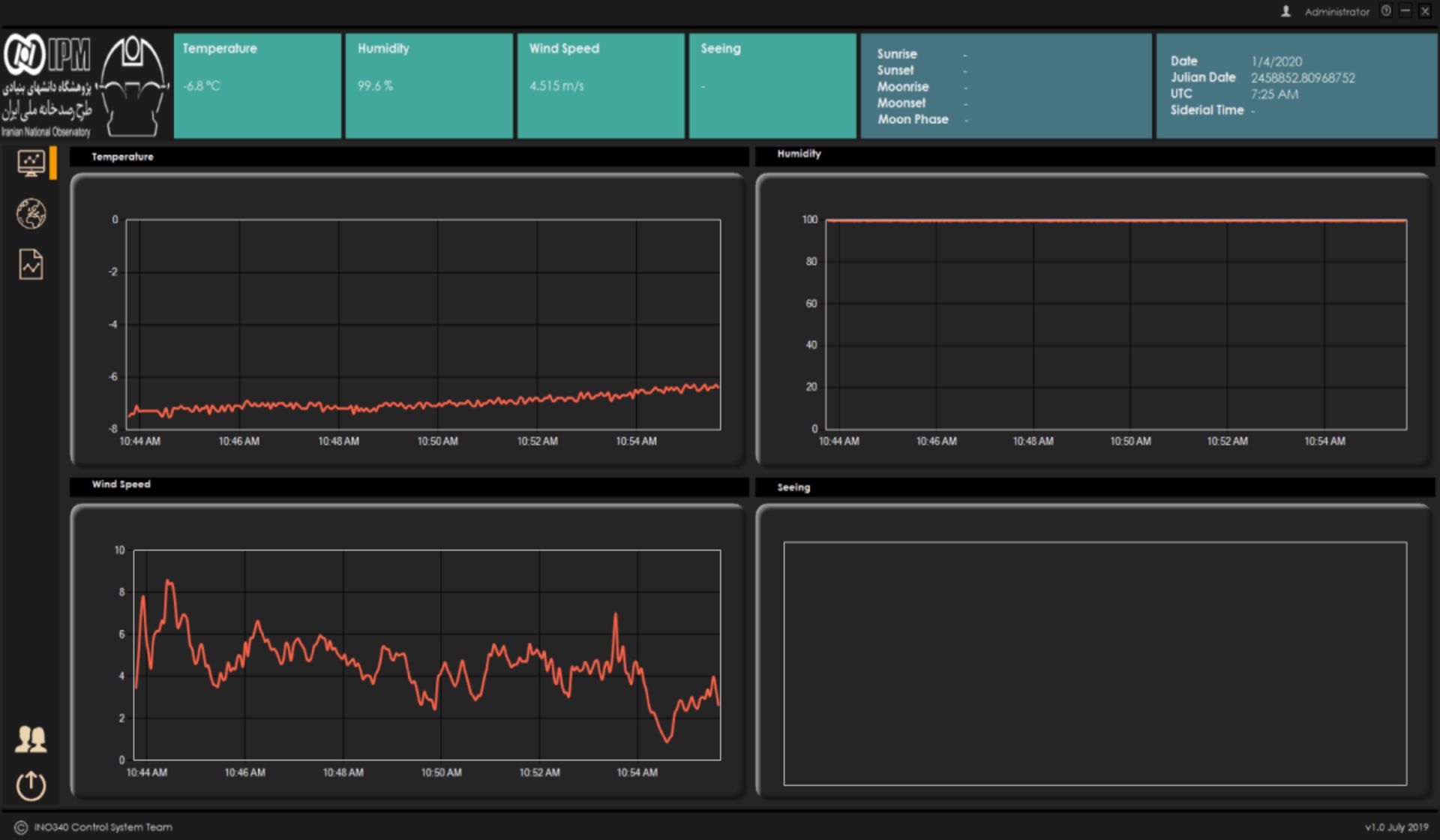Image resolution: width=1440 pixels, height=840 pixels.
Task: Open the chart report document icon
Action: (x=31, y=265)
